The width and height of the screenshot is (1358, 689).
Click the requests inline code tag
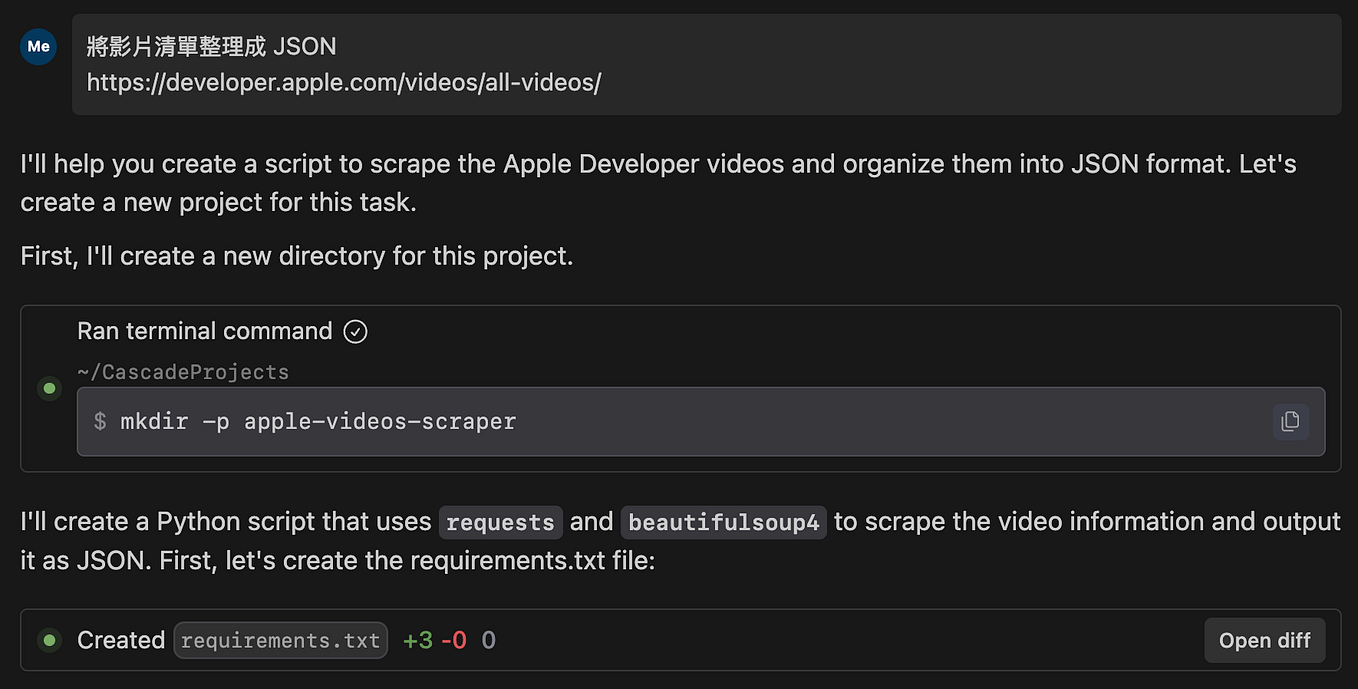coord(500,522)
